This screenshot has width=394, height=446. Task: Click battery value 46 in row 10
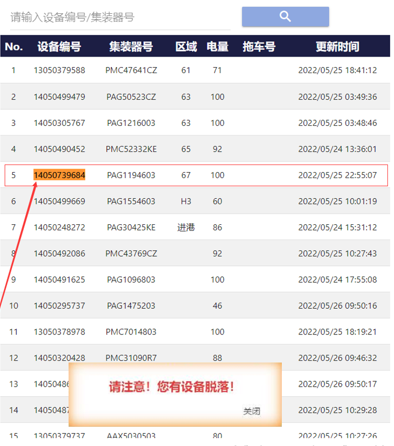(x=217, y=306)
